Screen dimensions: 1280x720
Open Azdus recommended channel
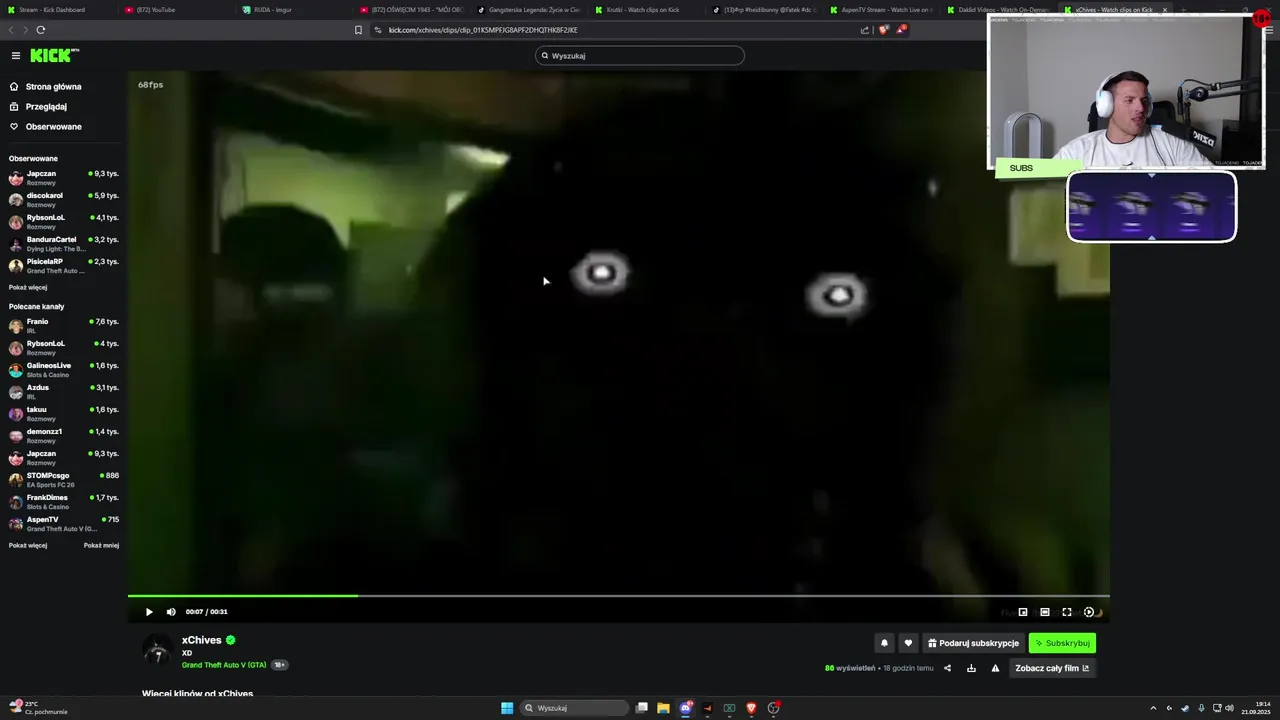coord(64,392)
